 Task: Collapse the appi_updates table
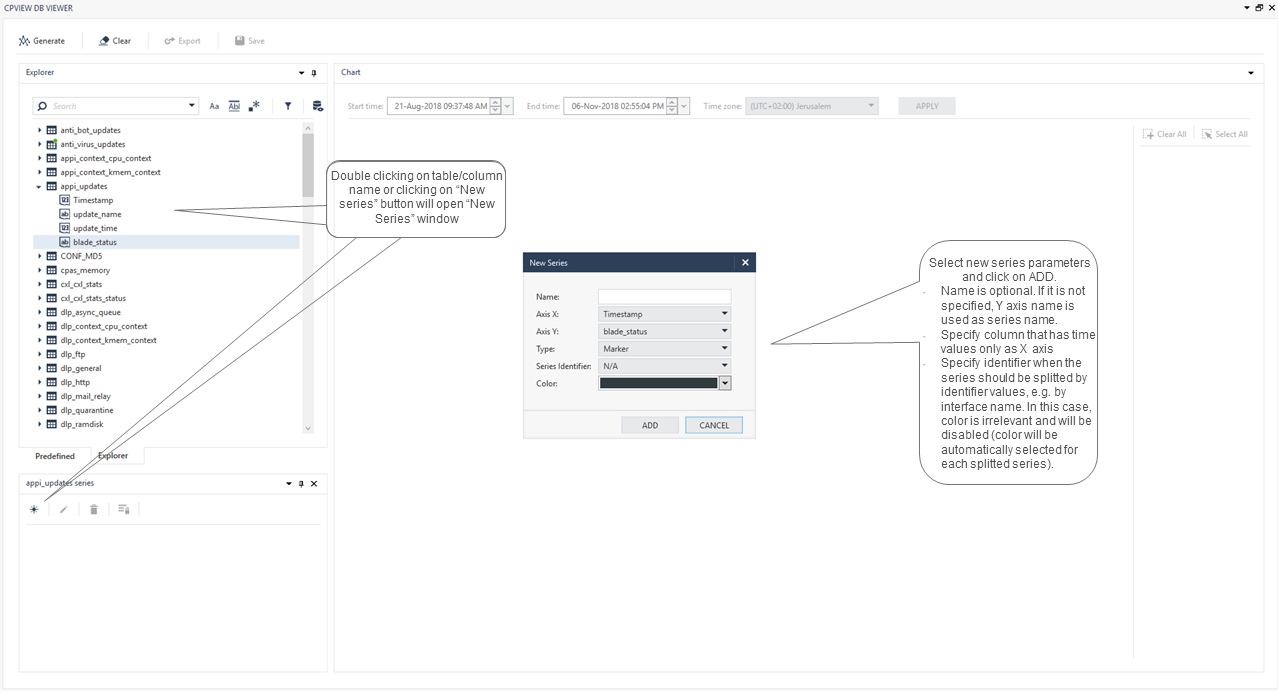(x=39, y=186)
